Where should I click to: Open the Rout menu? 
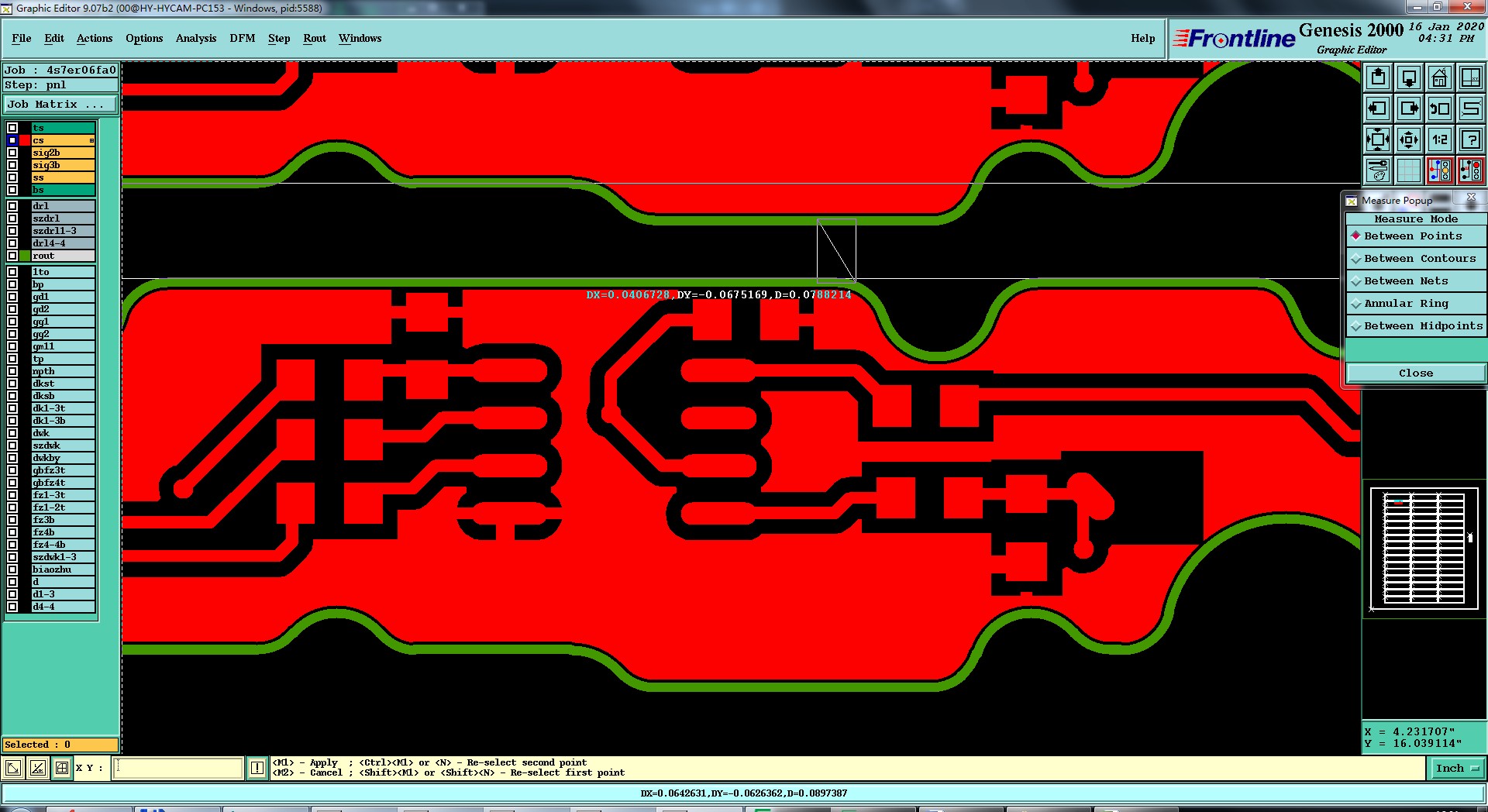[315, 38]
